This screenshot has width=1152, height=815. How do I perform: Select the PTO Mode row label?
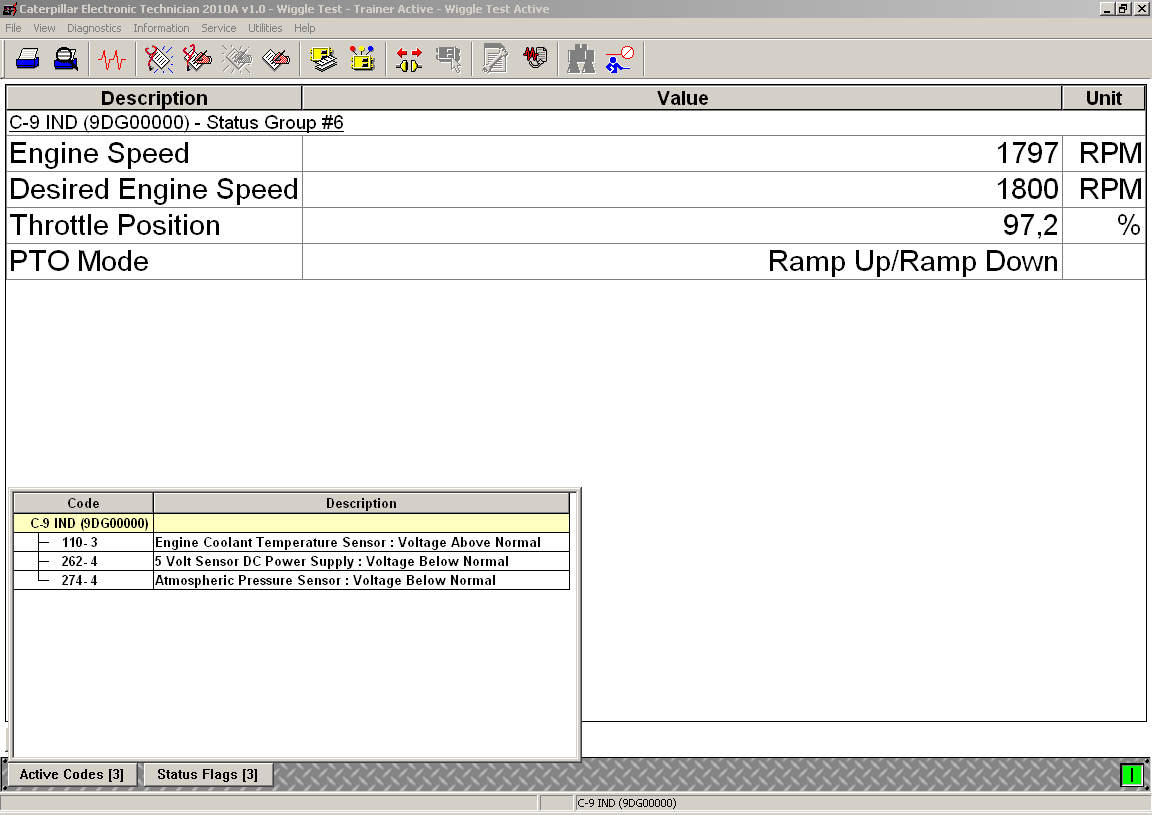(x=79, y=262)
